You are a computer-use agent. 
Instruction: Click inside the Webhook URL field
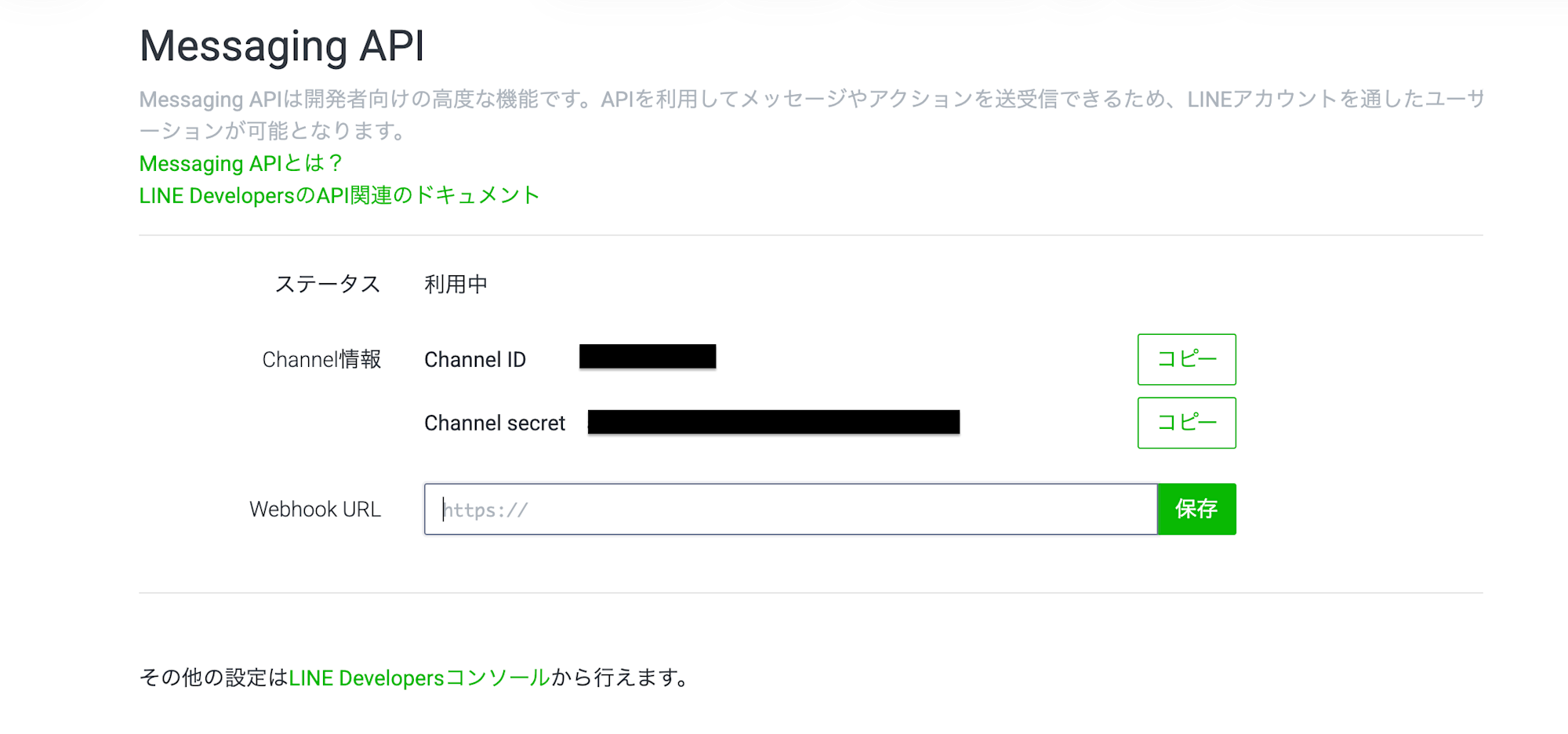(x=784, y=509)
